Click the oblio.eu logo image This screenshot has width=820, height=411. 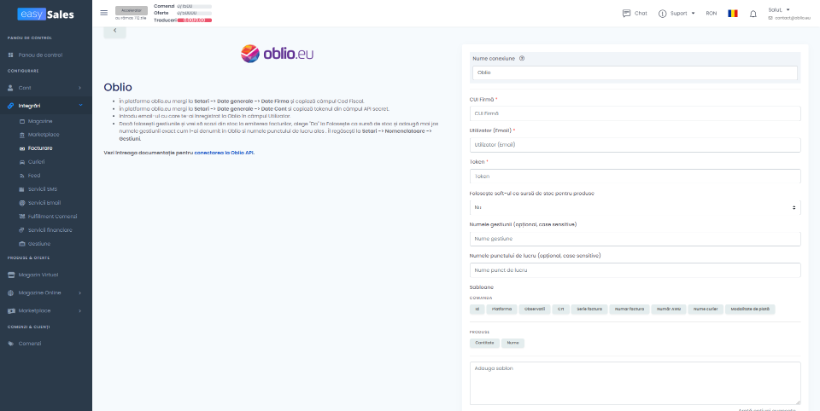click(x=277, y=54)
